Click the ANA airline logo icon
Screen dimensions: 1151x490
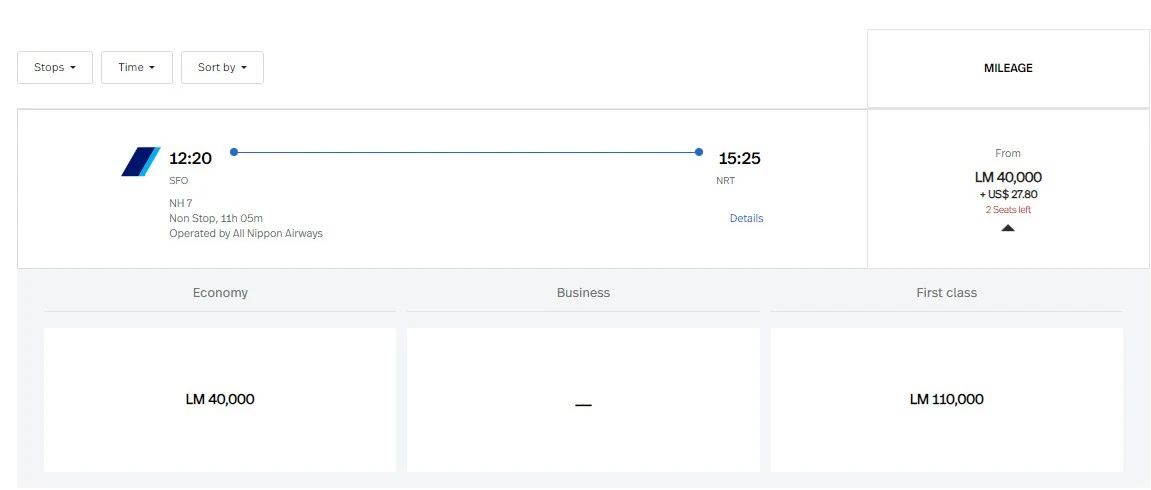pos(140,161)
